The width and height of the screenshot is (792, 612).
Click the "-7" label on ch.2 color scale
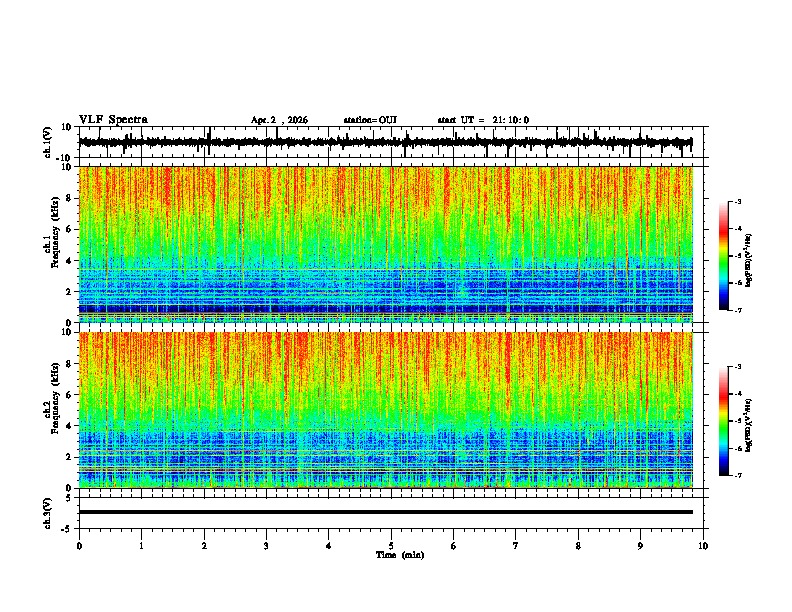[737, 475]
